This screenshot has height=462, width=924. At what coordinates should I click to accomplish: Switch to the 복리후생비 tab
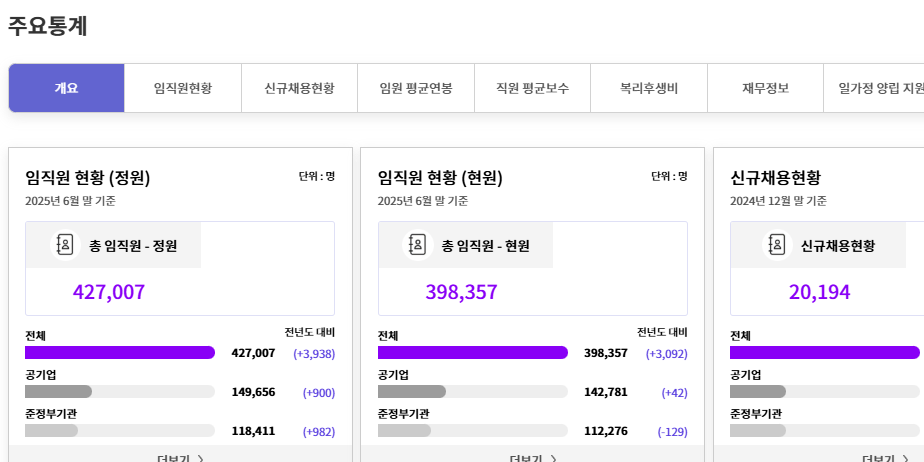[x=649, y=88]
